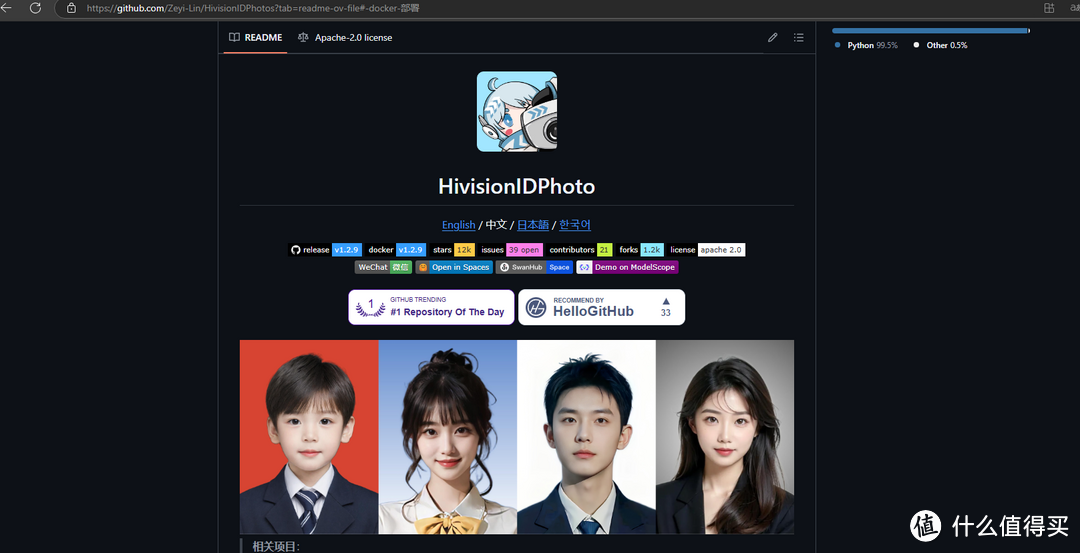Click the Other 0.5% language label
The height and width of the screenshot is (553, 1080).
940,45
